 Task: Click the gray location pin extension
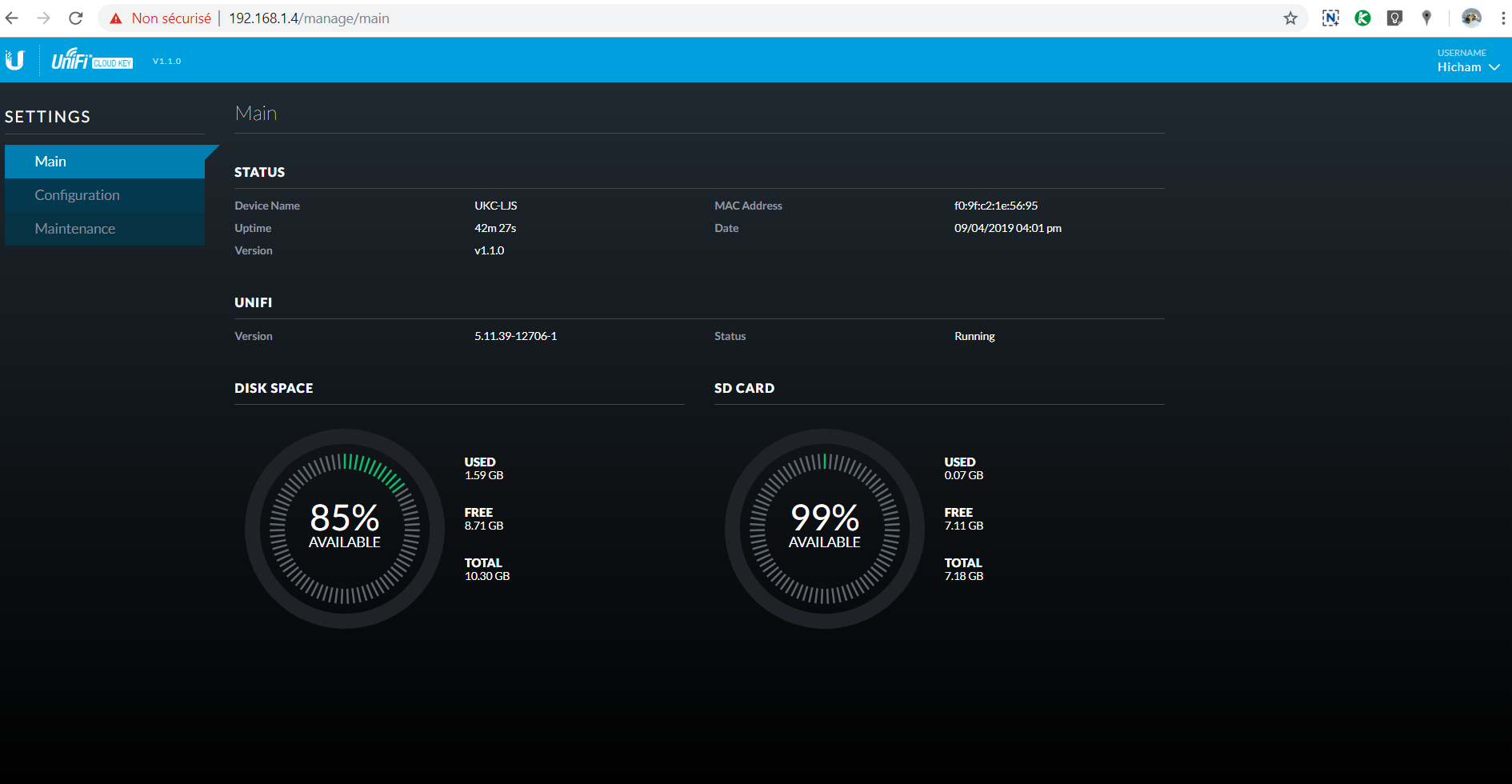coord(1426,18)
